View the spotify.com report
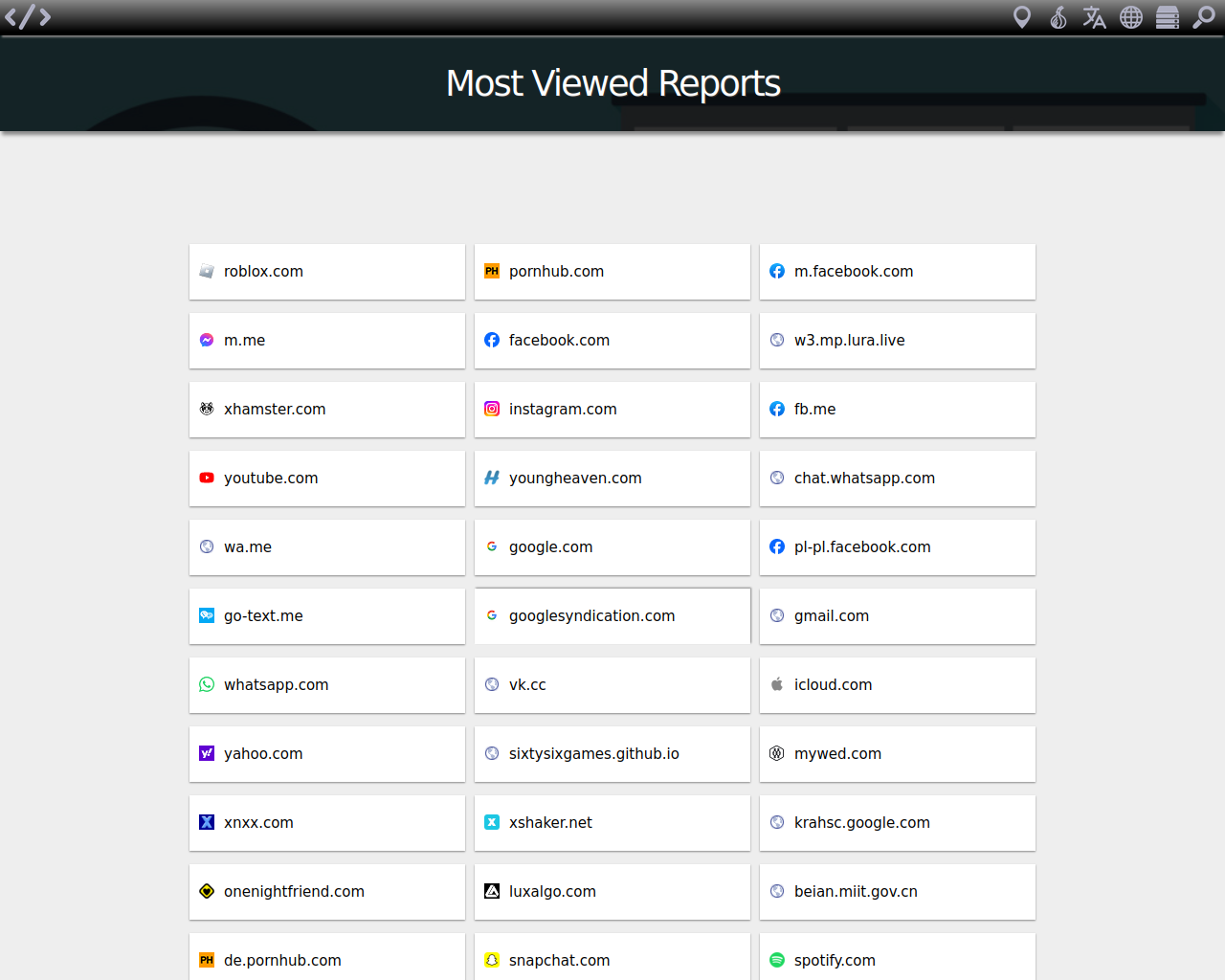1225x980 pixels. pos(897,959)
